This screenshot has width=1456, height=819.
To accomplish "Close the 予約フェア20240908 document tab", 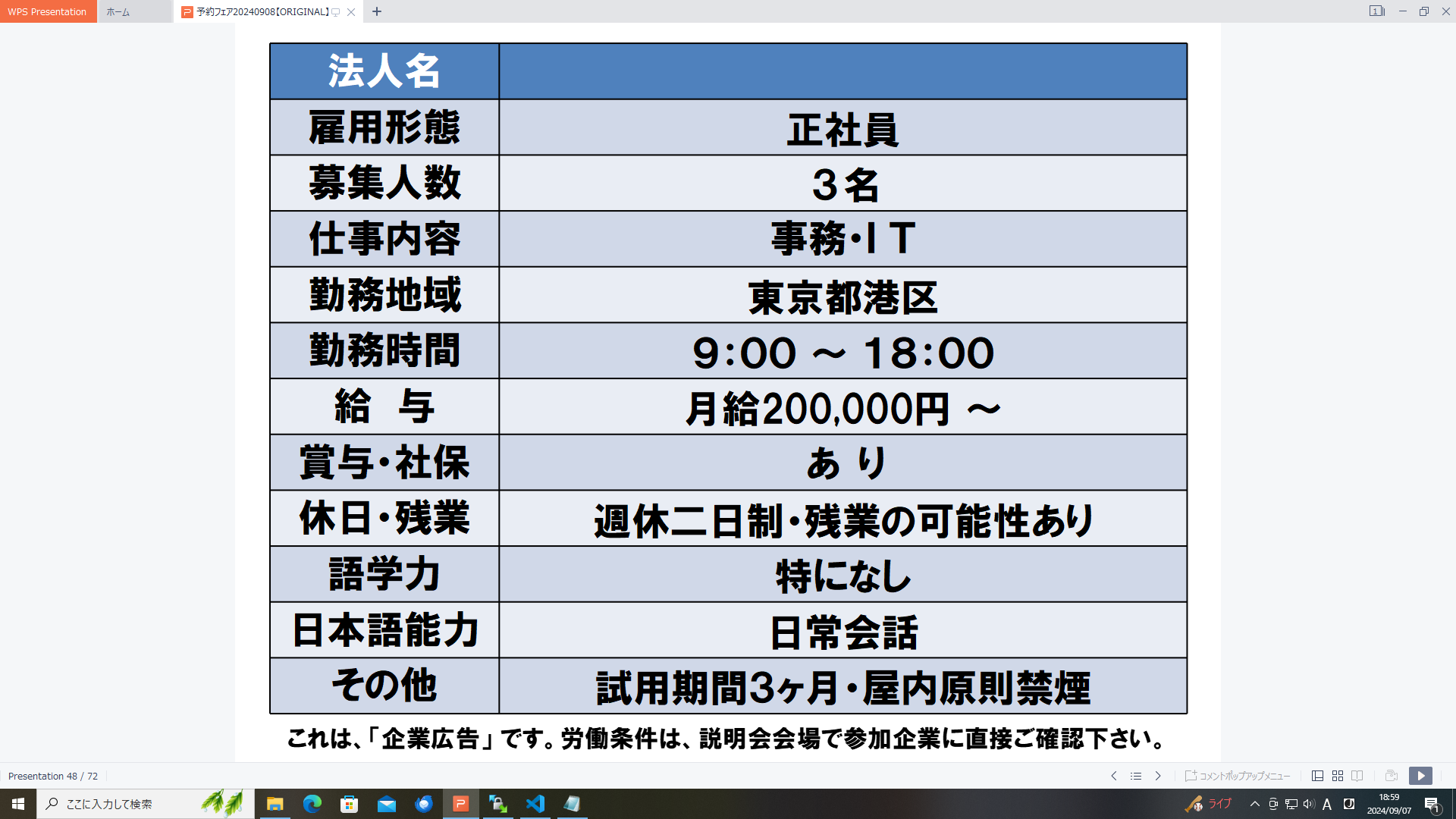I will pos(350,11).
